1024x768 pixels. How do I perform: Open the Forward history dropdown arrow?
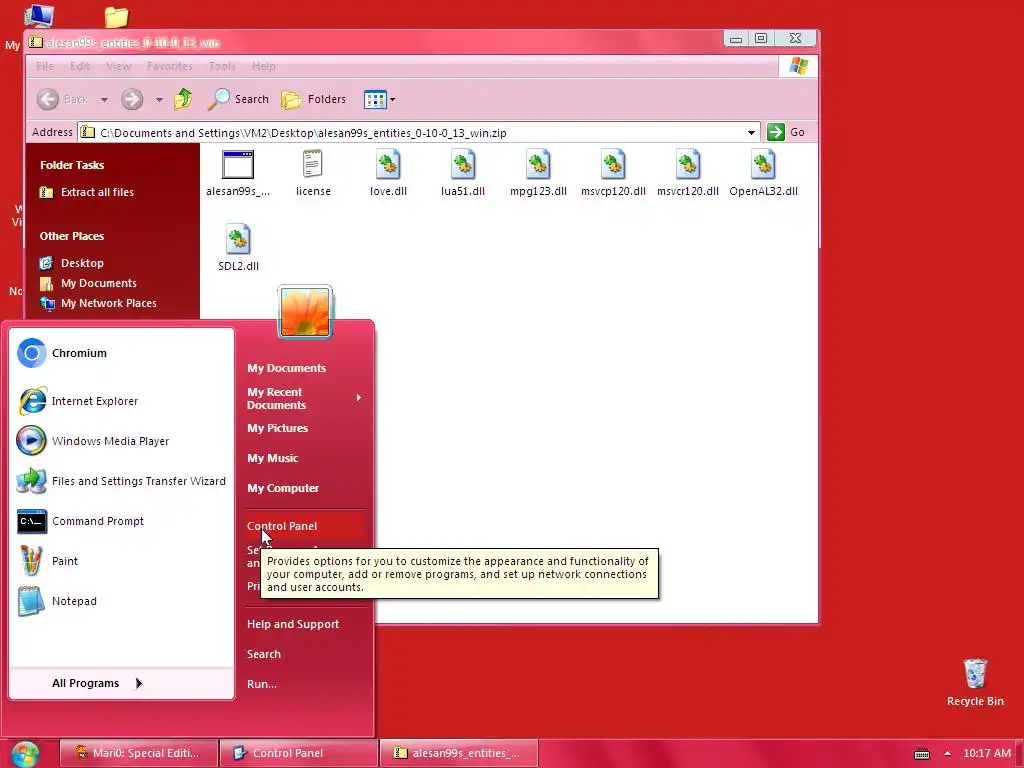[x=159, y=100]
